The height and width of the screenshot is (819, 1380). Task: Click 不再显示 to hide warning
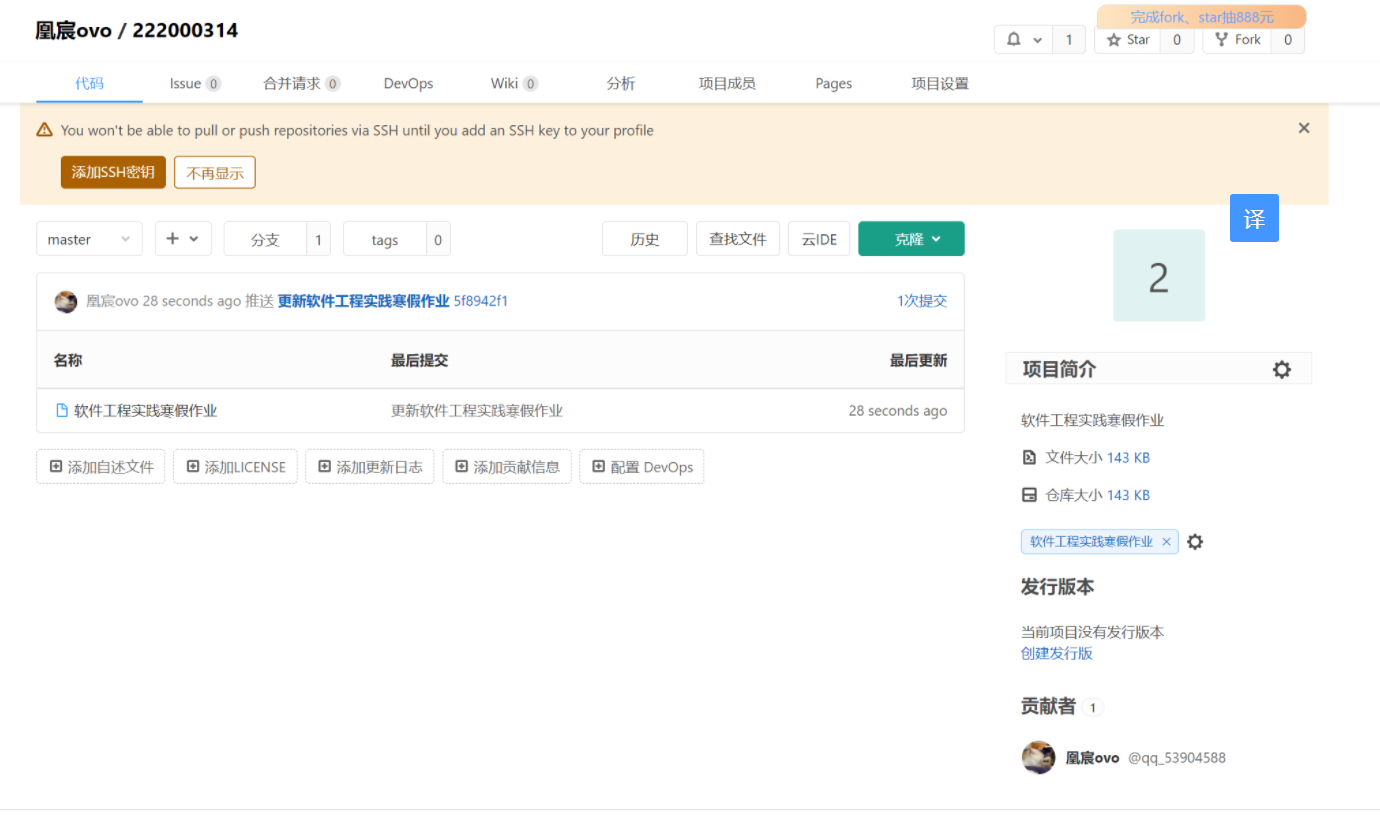click(x=215, y=172)
